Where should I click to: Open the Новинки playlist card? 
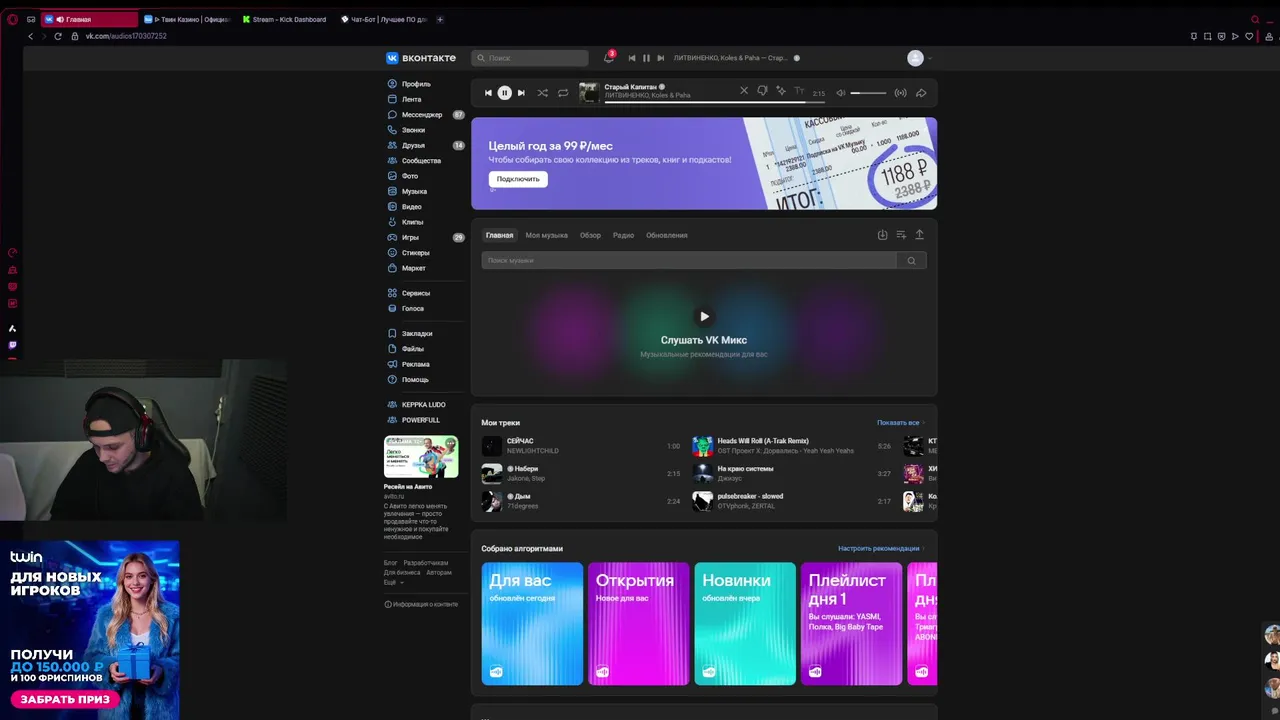pyautogui.click(x=745, y=624)
